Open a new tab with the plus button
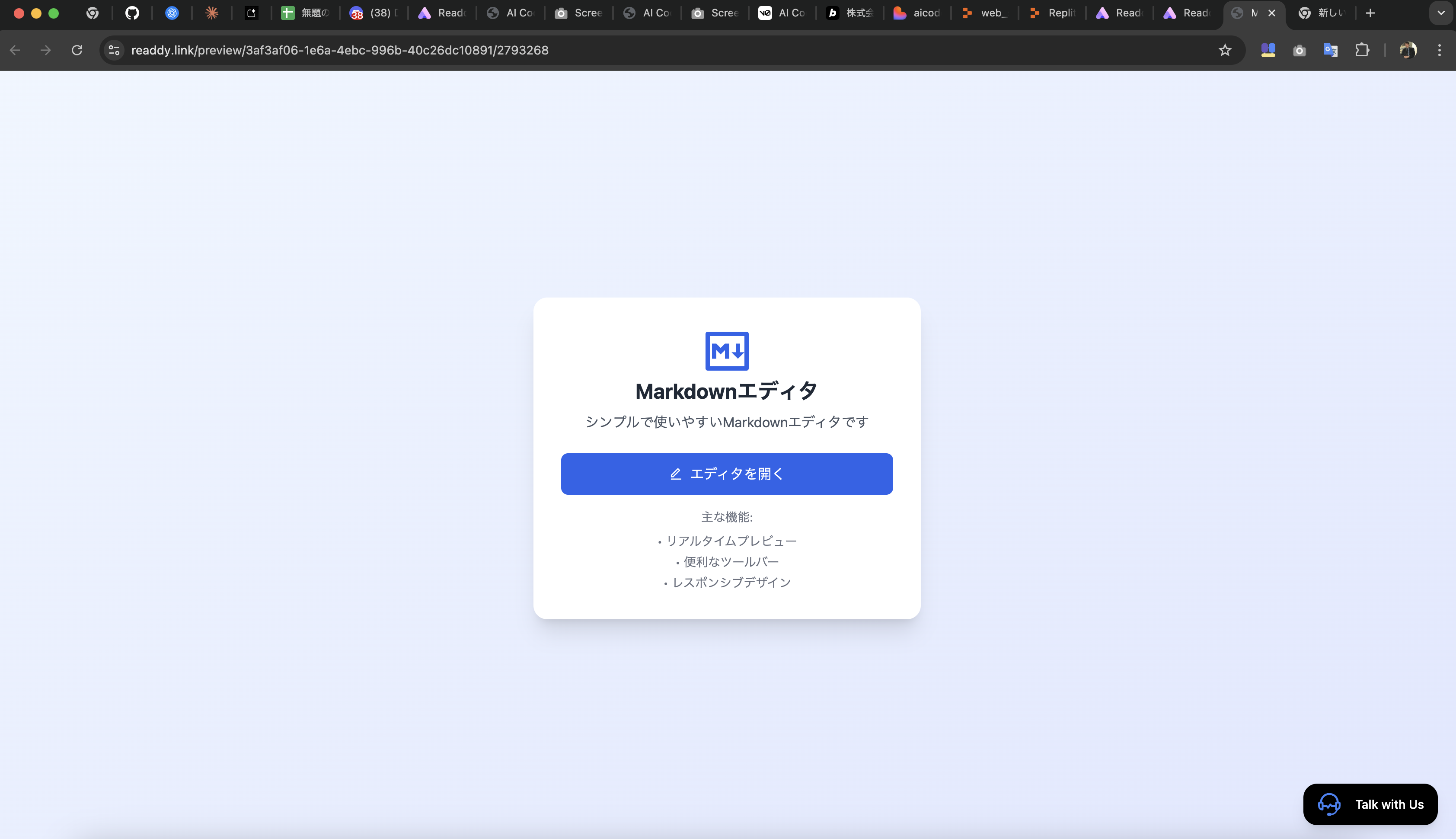Screen dimensions: 1456x839 [1370, 12]
